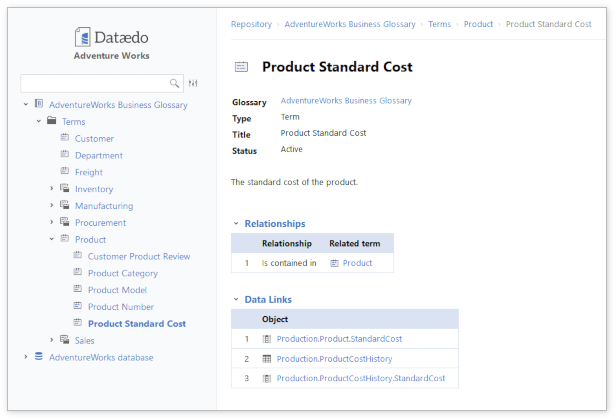The height and width of the screenshot is (420, 616).
Task: Select Customer in the tree
Action: click(x=94, y=139)
